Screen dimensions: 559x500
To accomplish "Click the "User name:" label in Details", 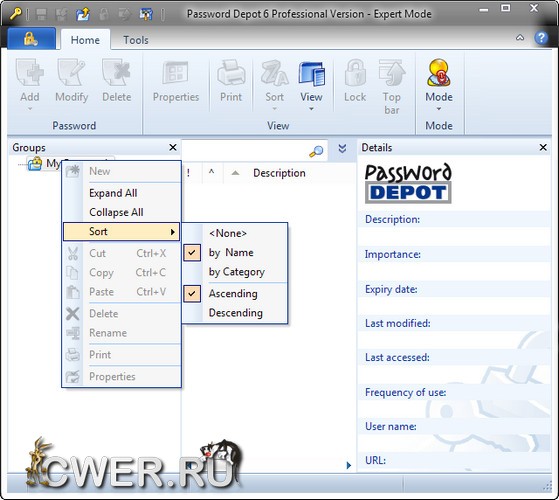I will 390,427.
